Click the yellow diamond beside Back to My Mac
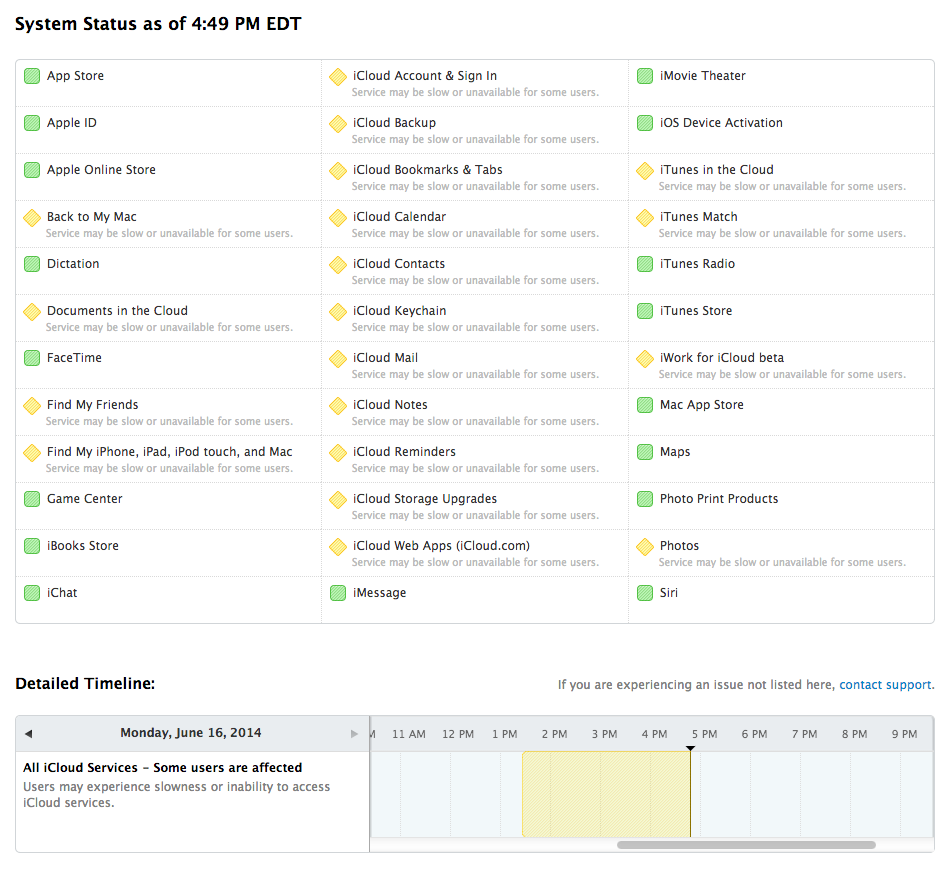 (x=32, y=217)
